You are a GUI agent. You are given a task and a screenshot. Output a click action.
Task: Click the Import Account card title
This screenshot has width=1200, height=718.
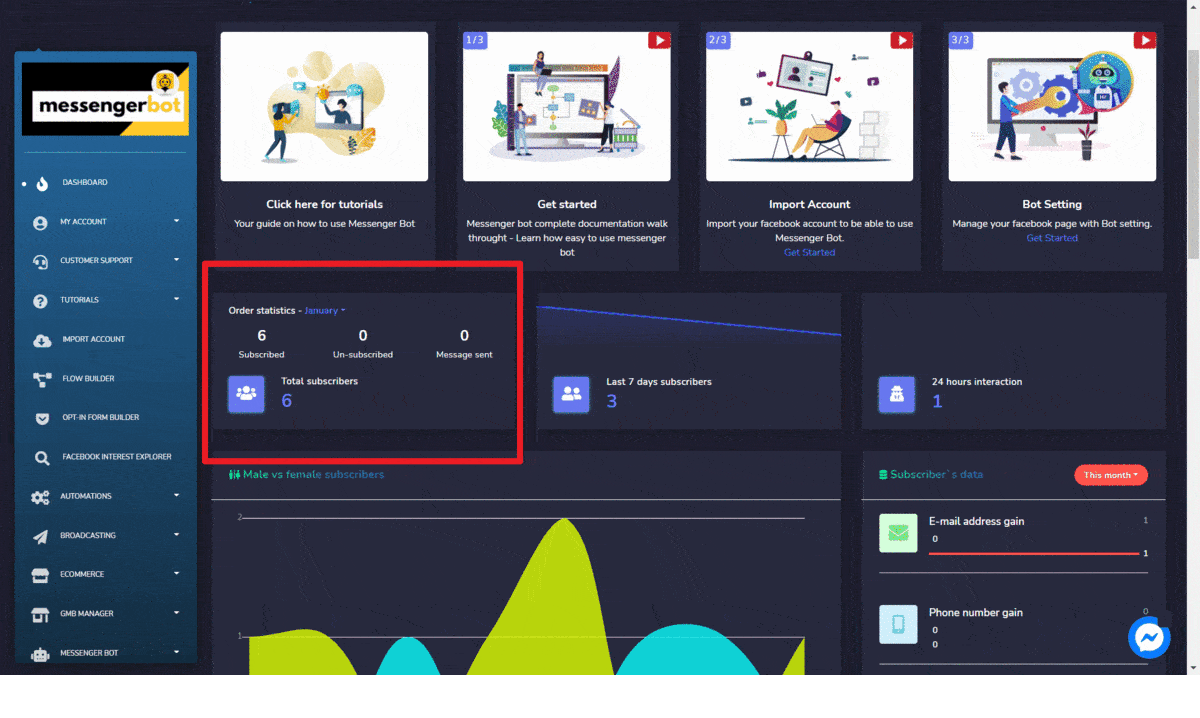pos(810,204)
